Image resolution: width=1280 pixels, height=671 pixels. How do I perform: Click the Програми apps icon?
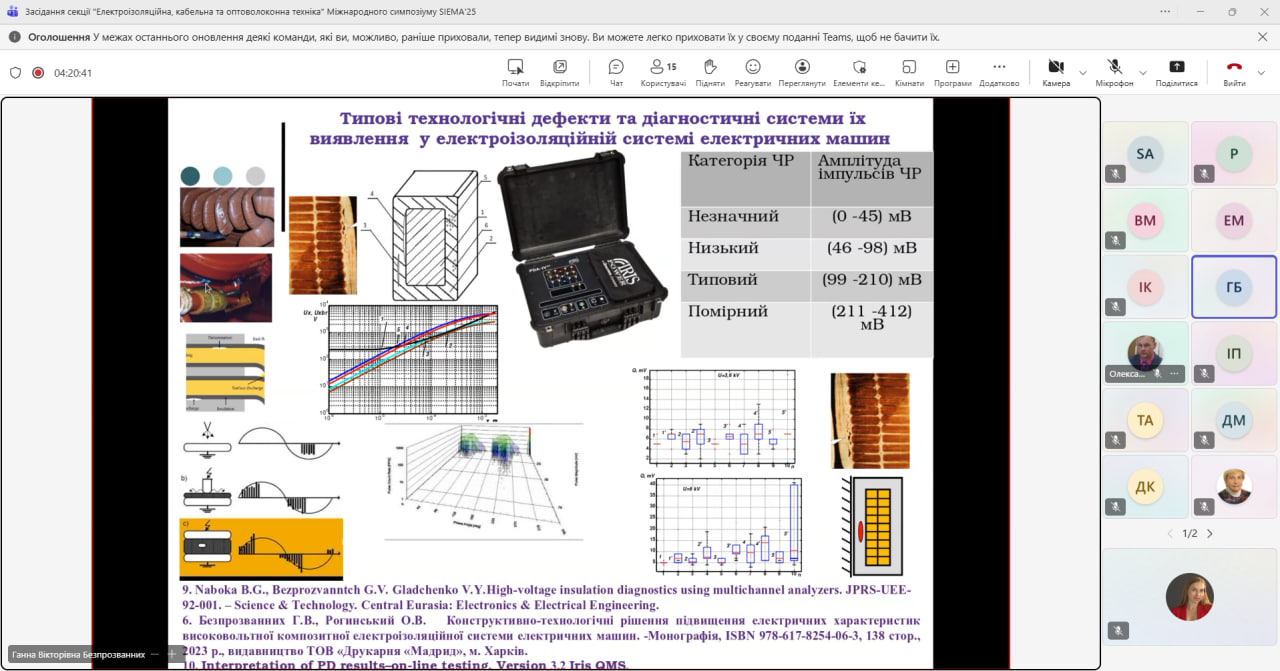pyautogui.click(x=953, y=72)
